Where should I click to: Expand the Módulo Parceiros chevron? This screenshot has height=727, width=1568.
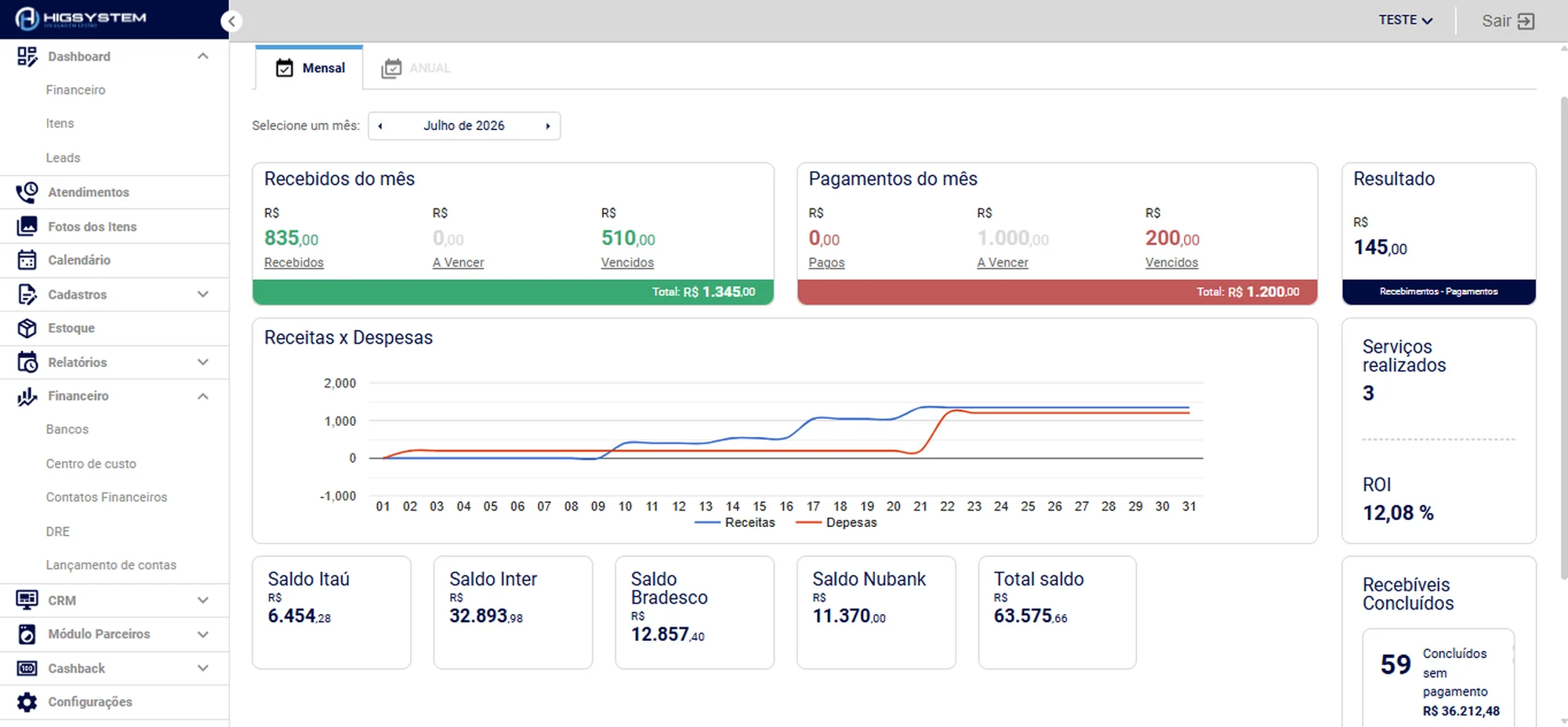click(x=203, y=634)
